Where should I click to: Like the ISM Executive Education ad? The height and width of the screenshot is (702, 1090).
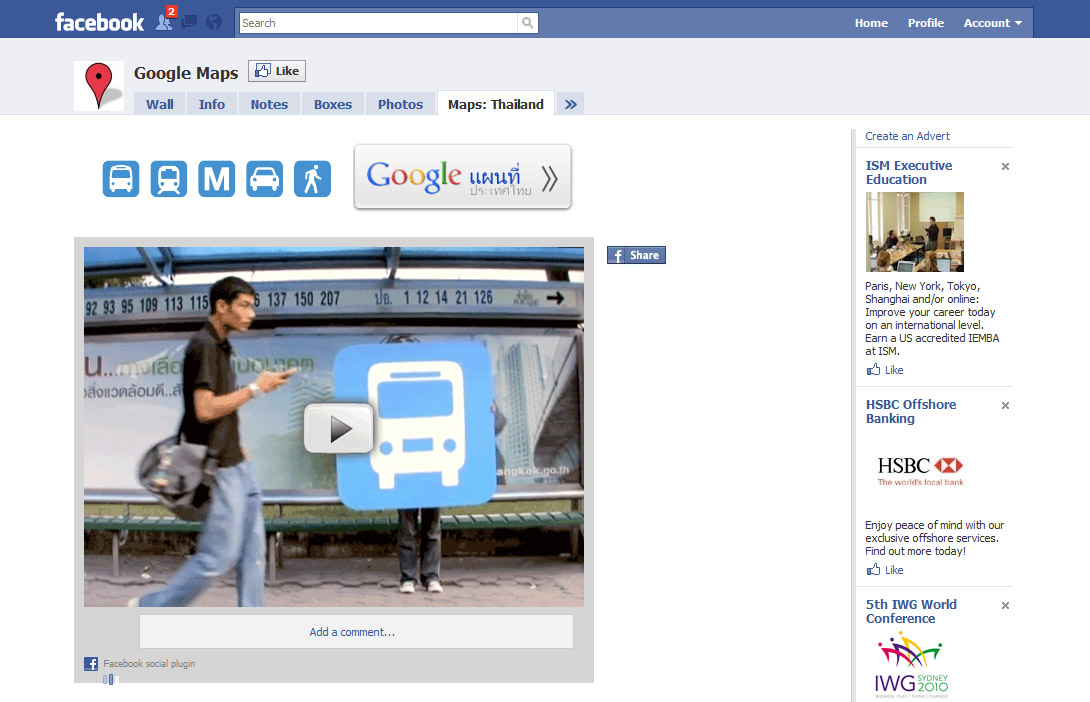pyautogui.click(x=885, y=370)
